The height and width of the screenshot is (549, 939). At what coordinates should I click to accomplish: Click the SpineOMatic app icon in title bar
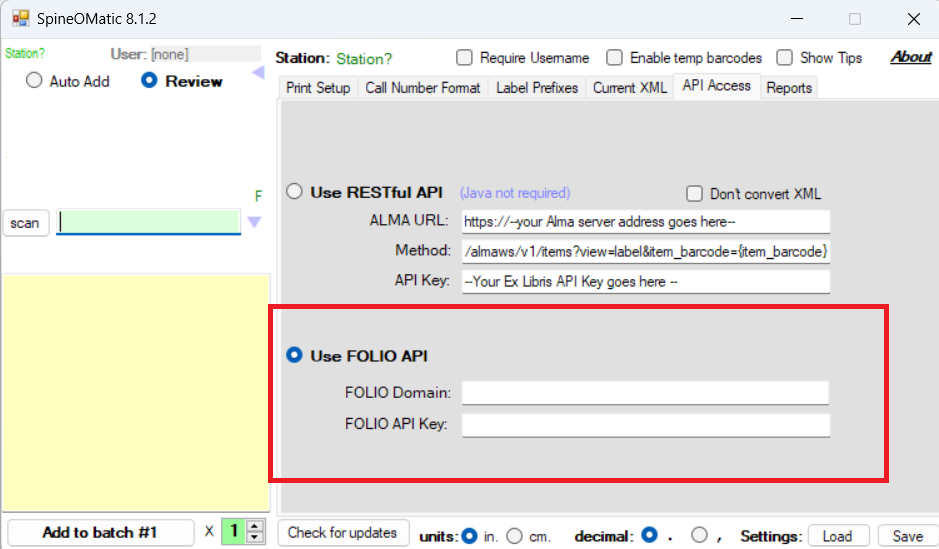(x=20, y=19)
